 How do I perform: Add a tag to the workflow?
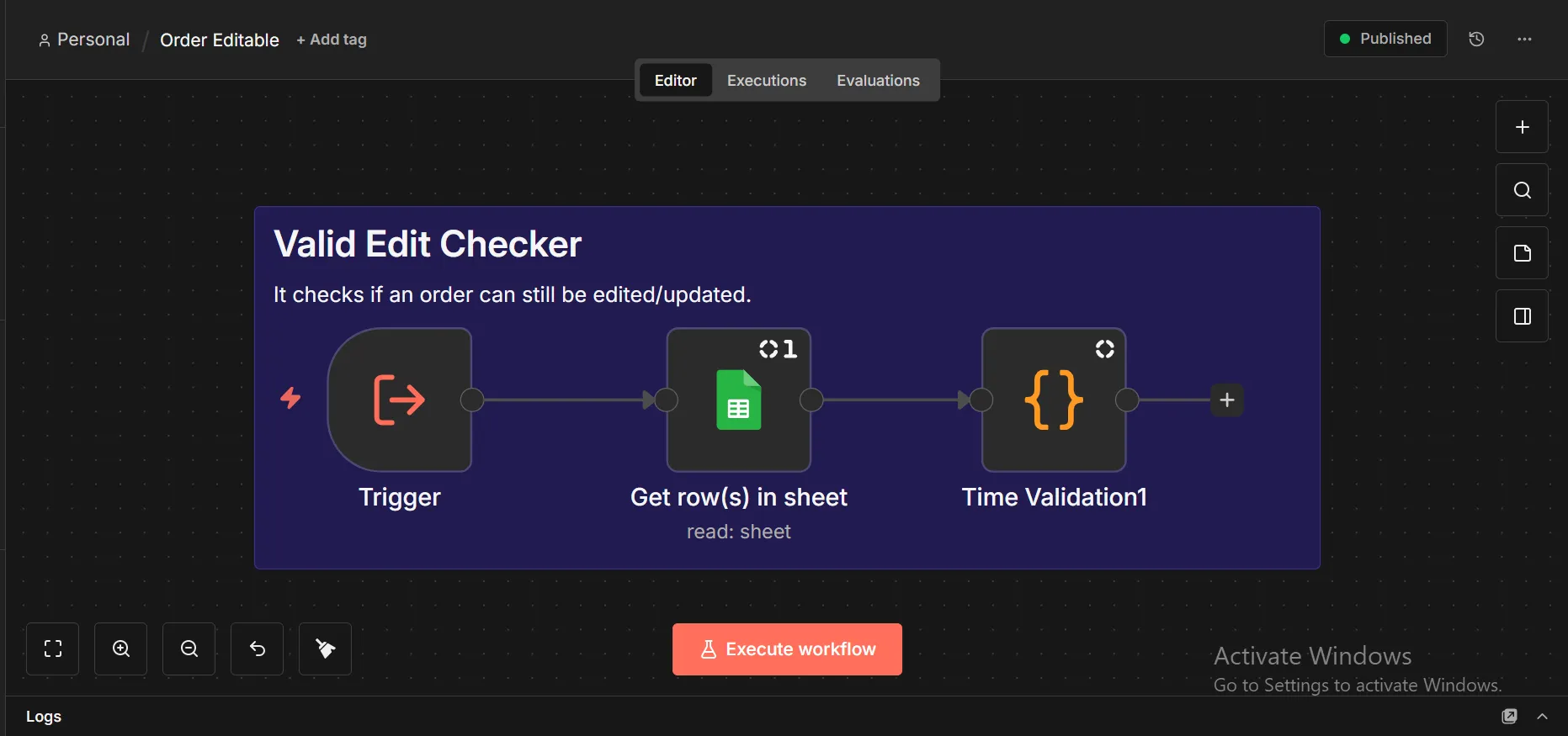332,40
